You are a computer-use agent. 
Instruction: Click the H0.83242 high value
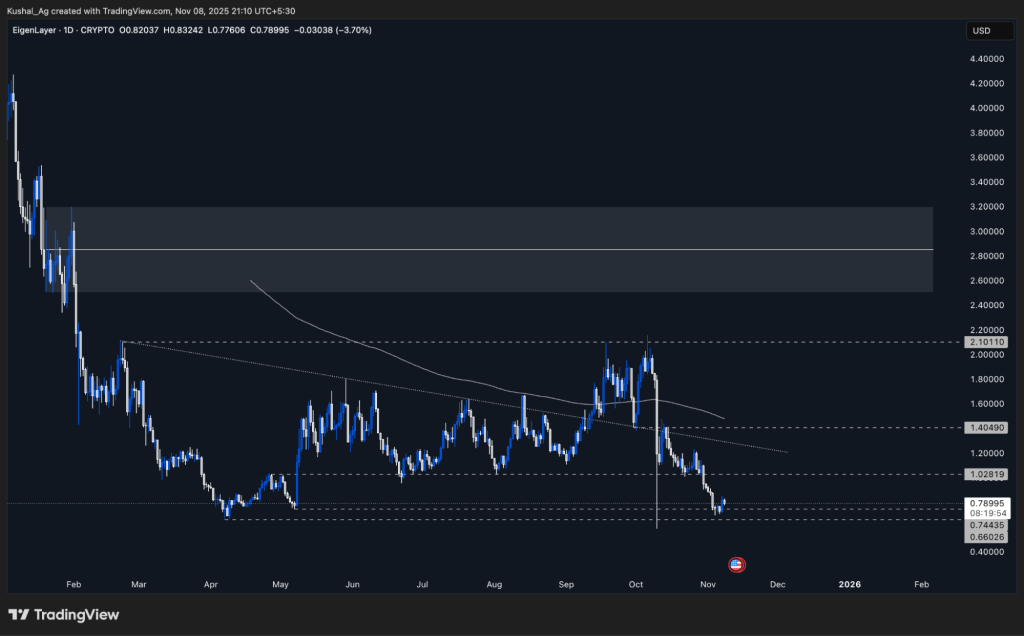(x=182, y=30)
